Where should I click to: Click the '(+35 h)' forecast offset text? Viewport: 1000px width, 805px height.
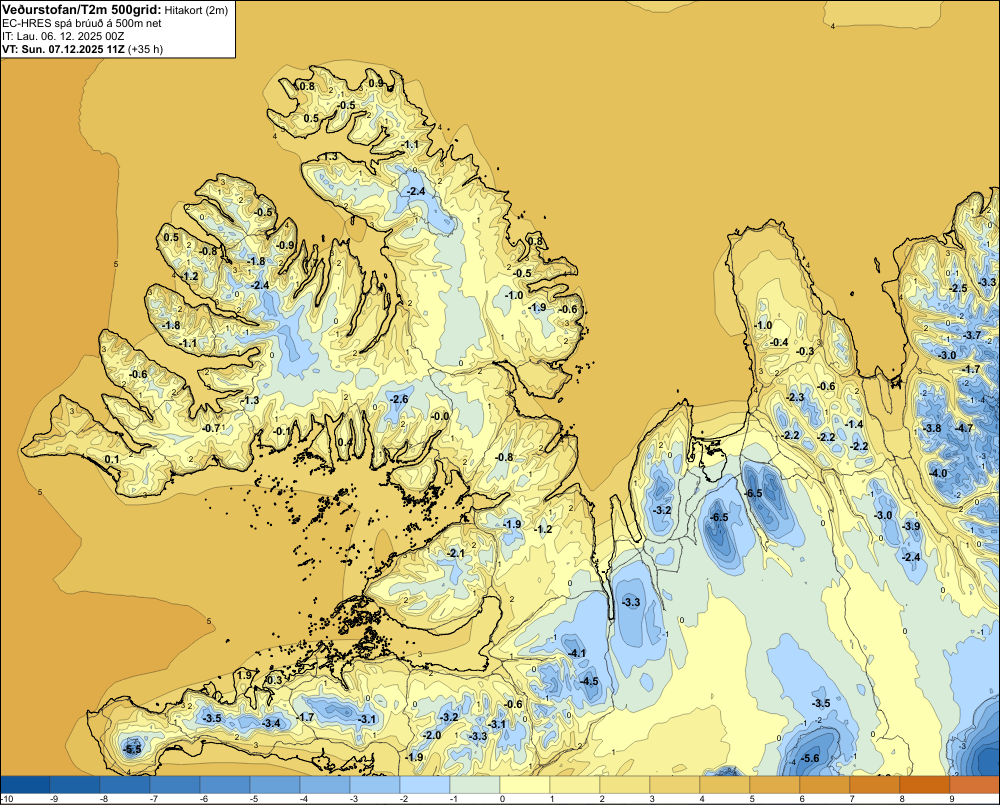click(145, 49)
